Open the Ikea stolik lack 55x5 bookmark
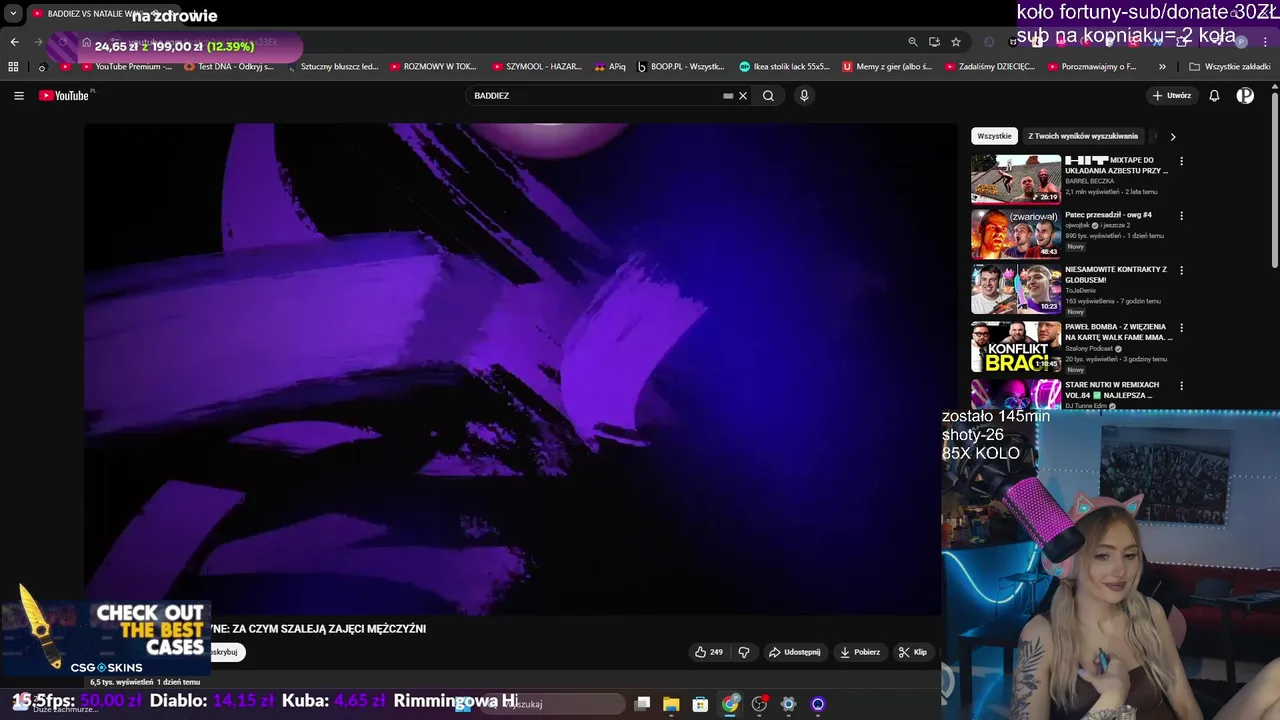 [785, 67]
